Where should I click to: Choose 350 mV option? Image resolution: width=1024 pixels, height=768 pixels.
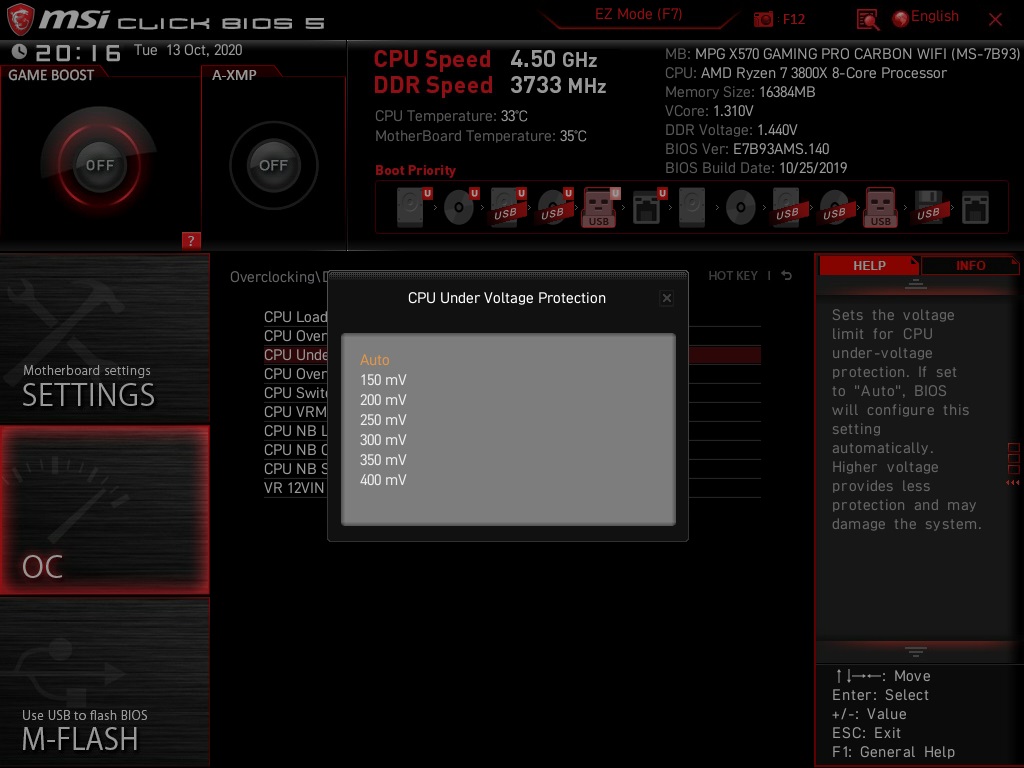click(x=383, y=460)
